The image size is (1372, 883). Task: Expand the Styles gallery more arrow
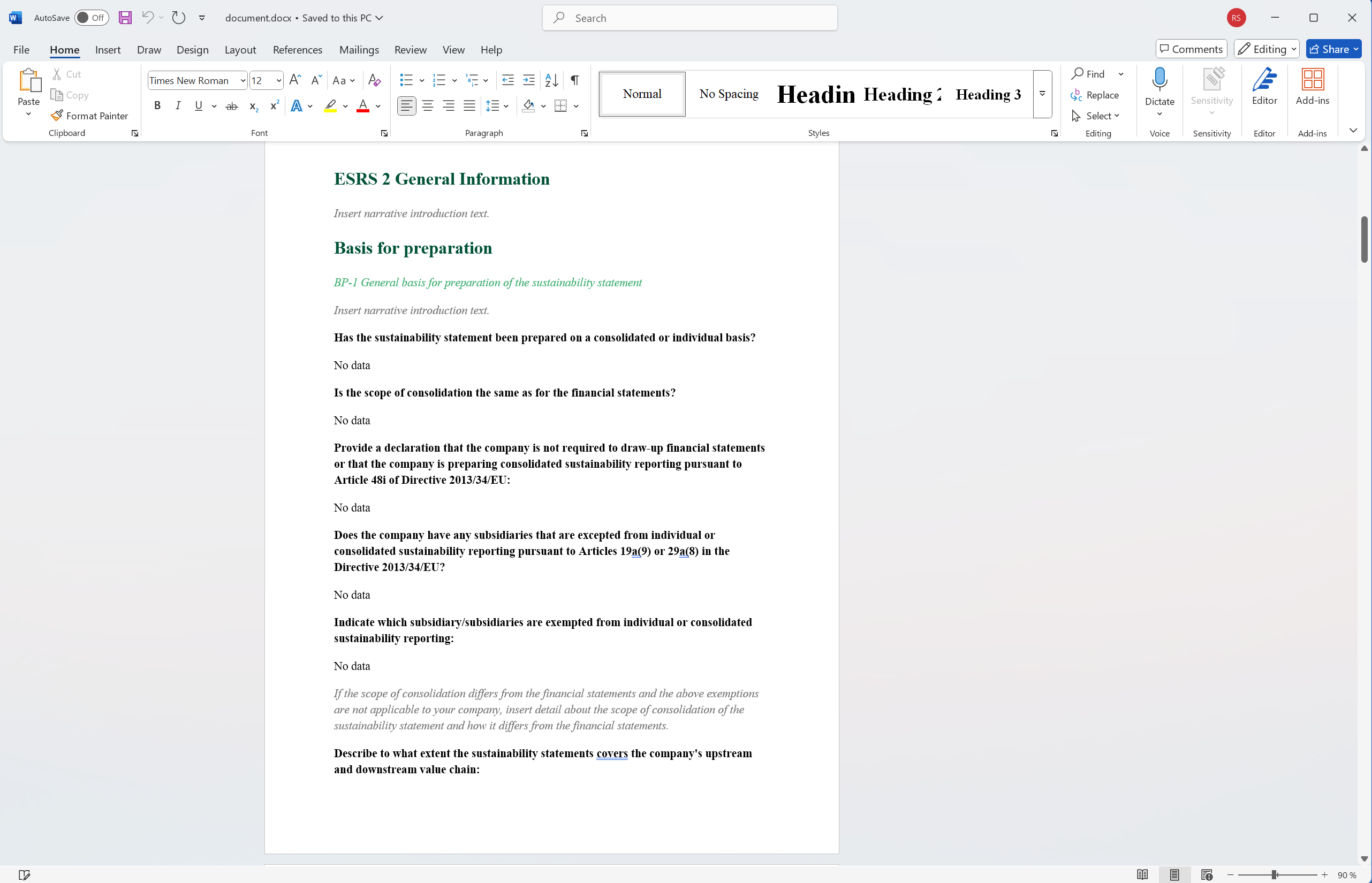coord(1042,94)
